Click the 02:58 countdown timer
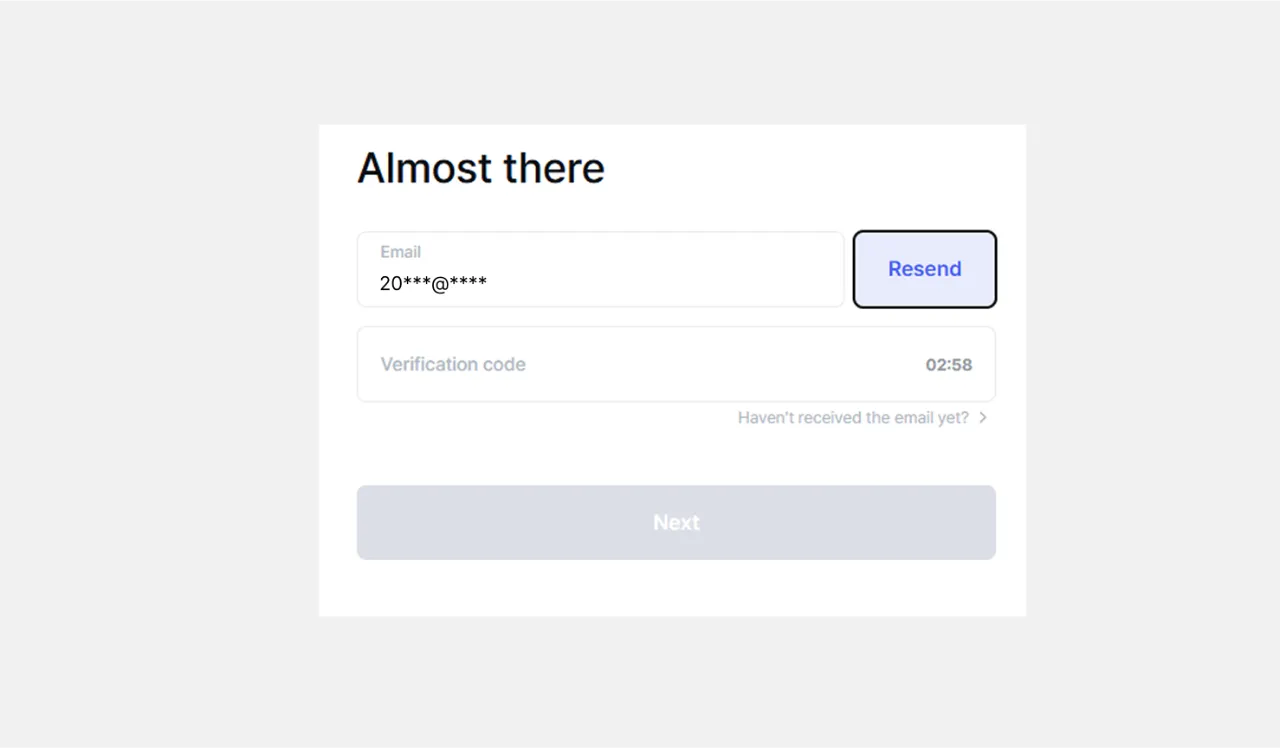Viewport: 1280px width, 748px height. point(948,365)
